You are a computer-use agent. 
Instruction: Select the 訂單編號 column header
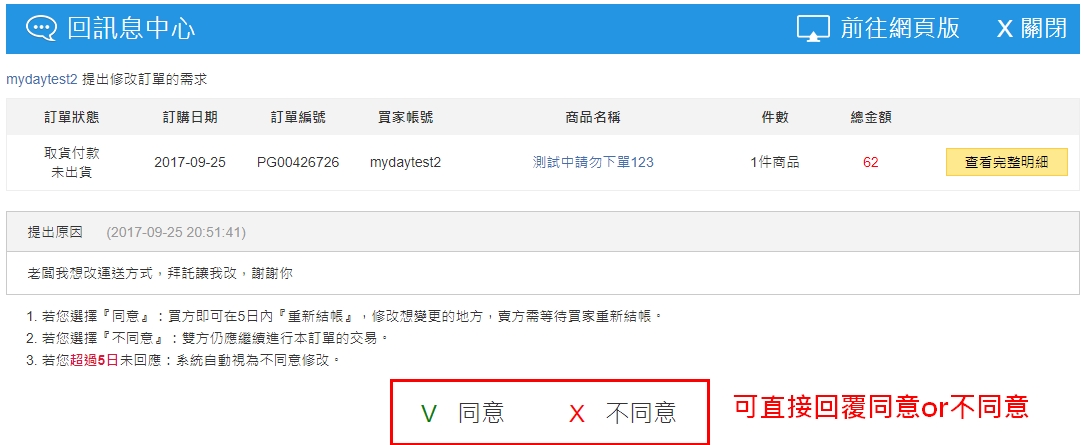(x=298, y=117)
